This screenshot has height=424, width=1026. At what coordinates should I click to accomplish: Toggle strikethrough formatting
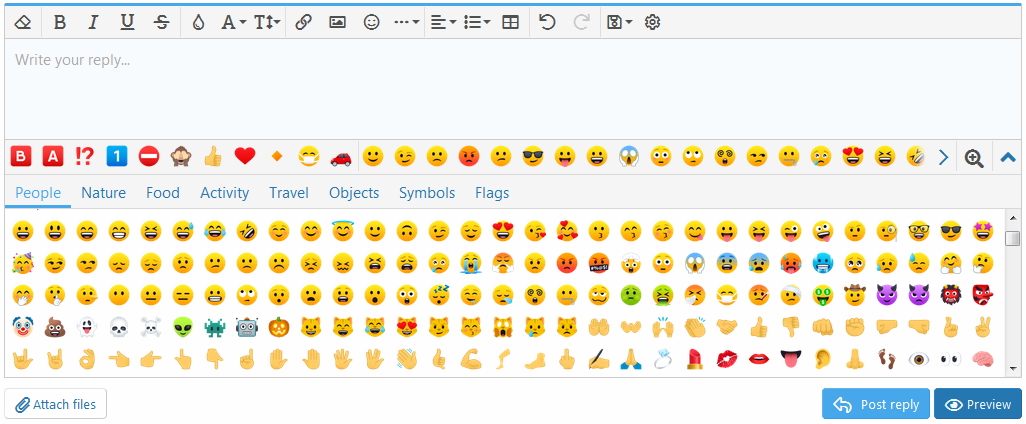161,21
